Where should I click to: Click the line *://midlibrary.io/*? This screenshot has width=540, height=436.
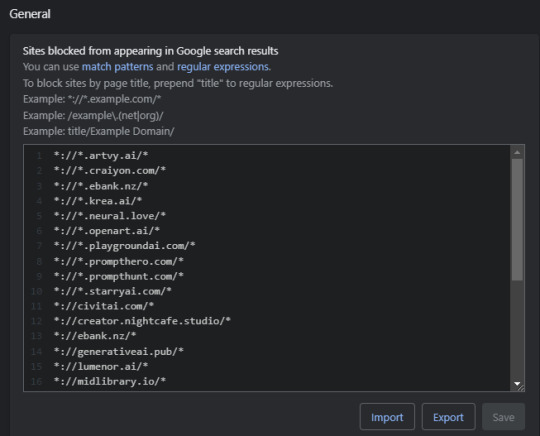pyautogui.click(x=110, y=381)
